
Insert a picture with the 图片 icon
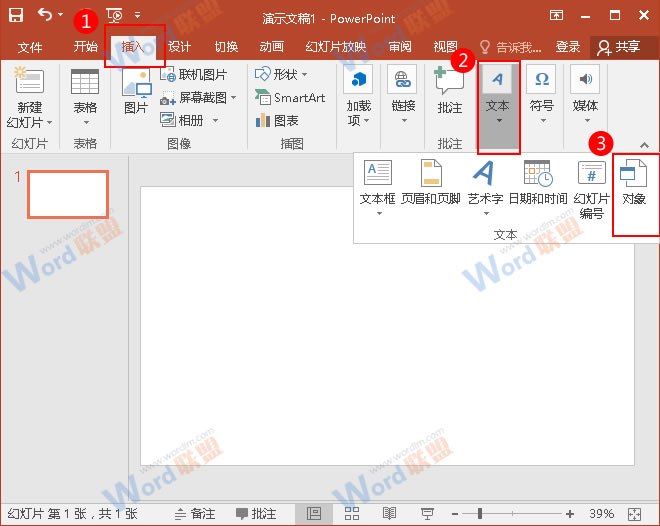coord(135,96)
